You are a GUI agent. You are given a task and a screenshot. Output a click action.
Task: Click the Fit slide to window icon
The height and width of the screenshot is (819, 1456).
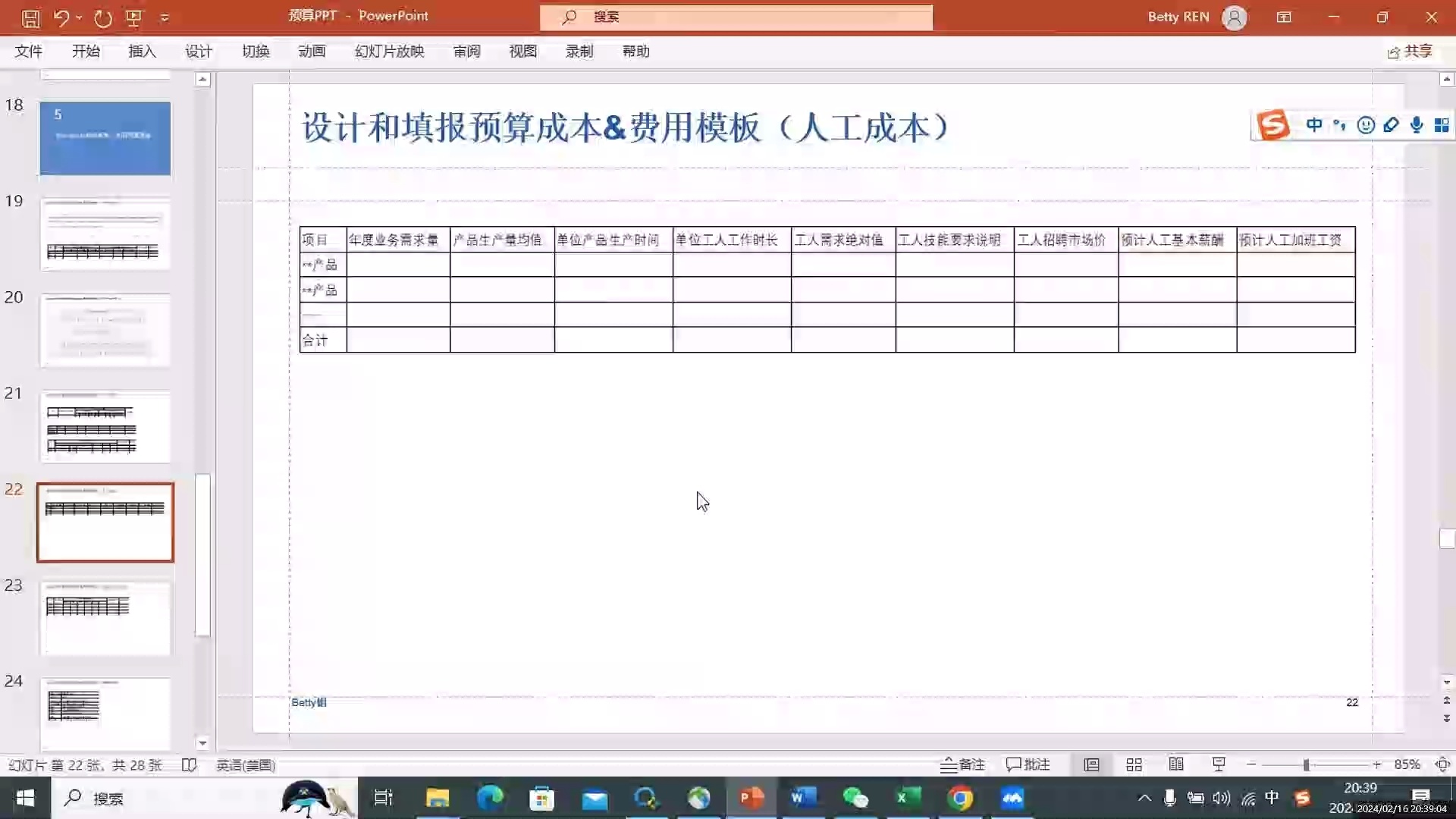click(x=1443, y=765)
